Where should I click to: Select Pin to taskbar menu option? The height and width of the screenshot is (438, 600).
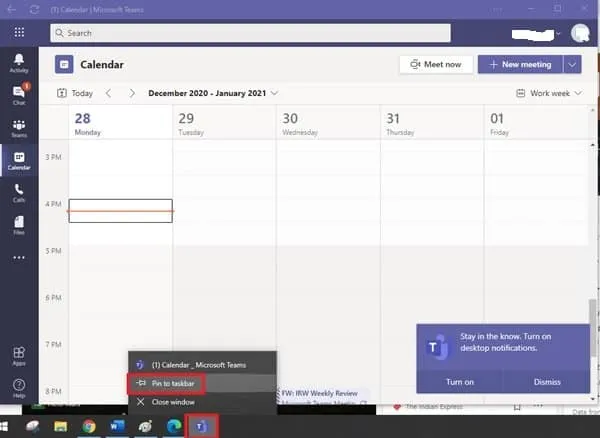[167, 383]
